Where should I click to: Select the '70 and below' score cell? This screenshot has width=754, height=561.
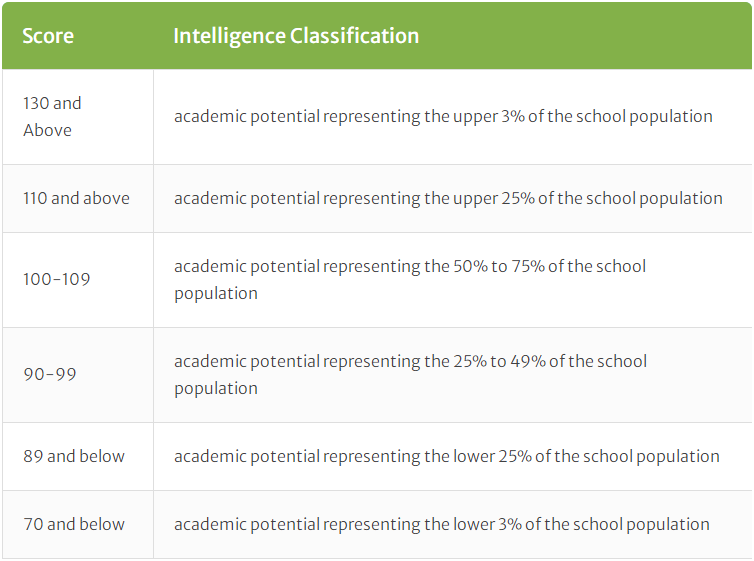click(78, 524)
